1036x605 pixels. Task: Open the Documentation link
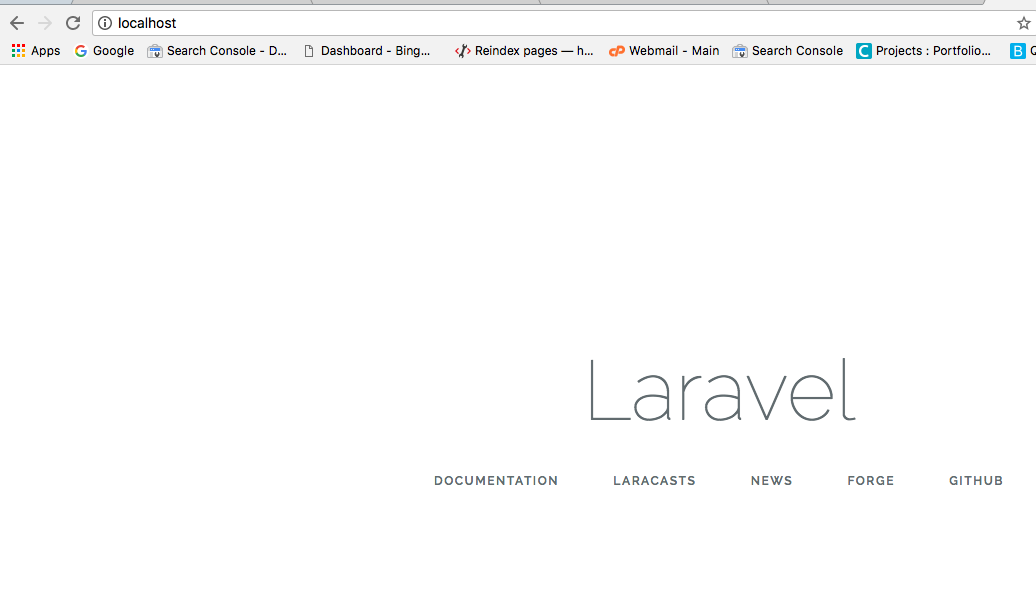click(496, 481)
